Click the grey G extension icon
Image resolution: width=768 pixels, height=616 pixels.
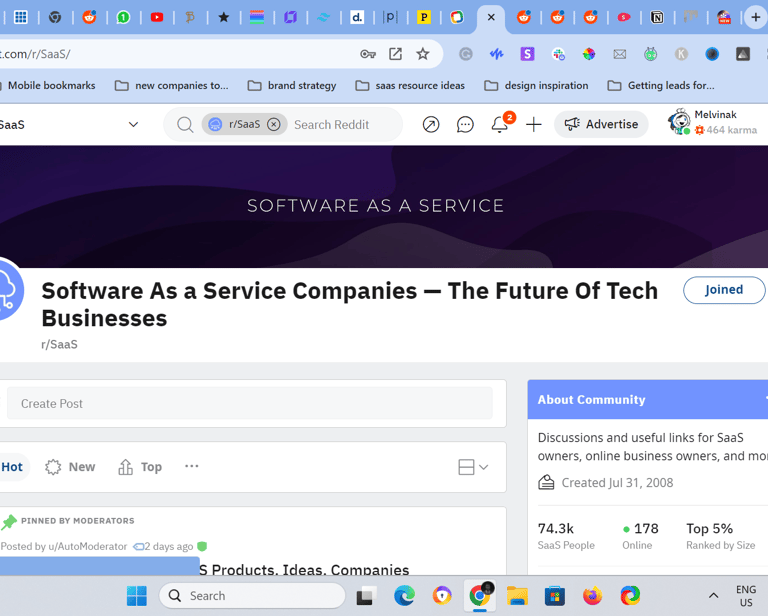point(466,54)
